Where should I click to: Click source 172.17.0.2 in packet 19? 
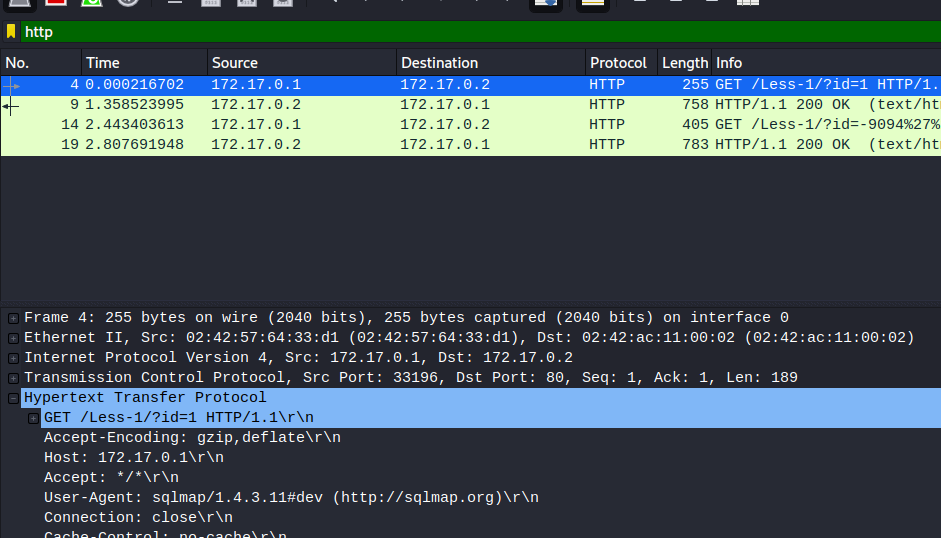[256, 145]
